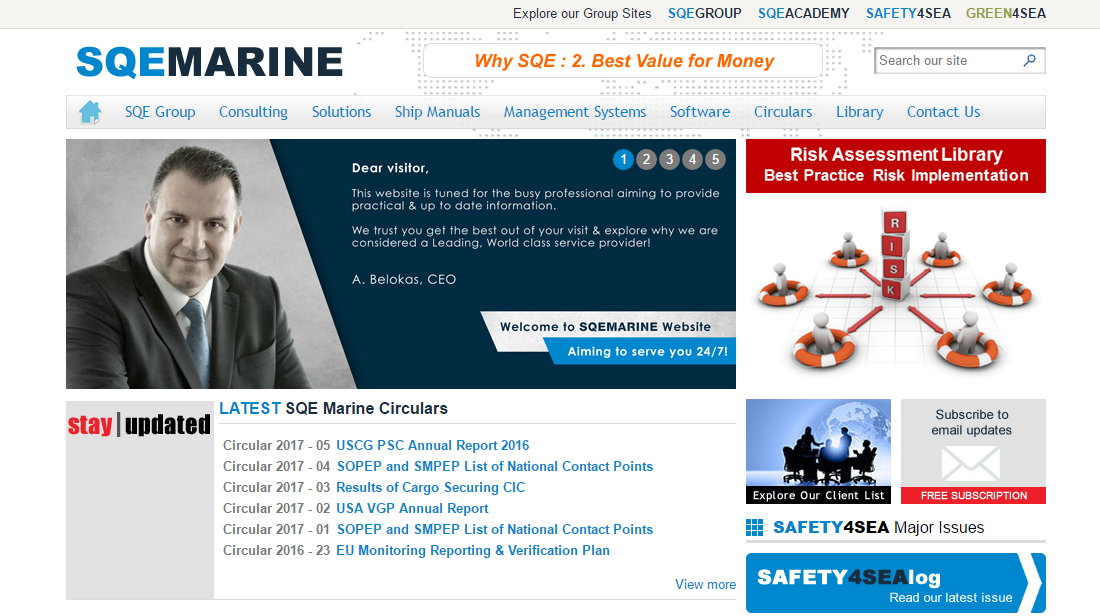Open the Library menu
The width and height of the screenshot is (1100, 616).
pos(859,112)
